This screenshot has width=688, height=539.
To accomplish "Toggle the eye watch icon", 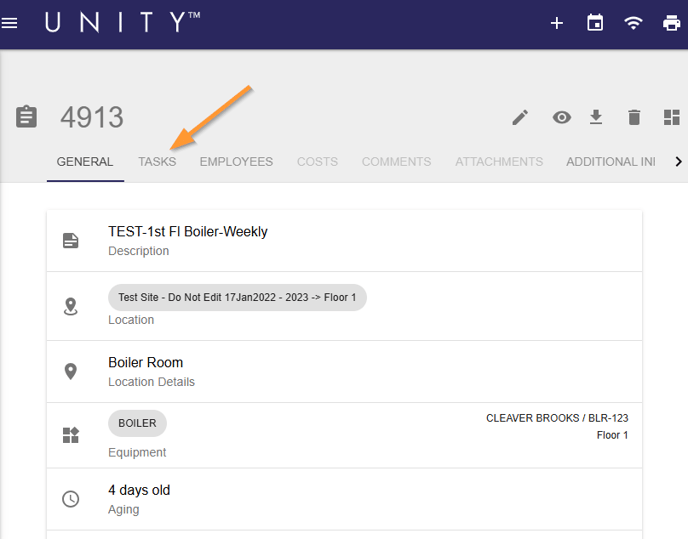I will tap(562, 117).
